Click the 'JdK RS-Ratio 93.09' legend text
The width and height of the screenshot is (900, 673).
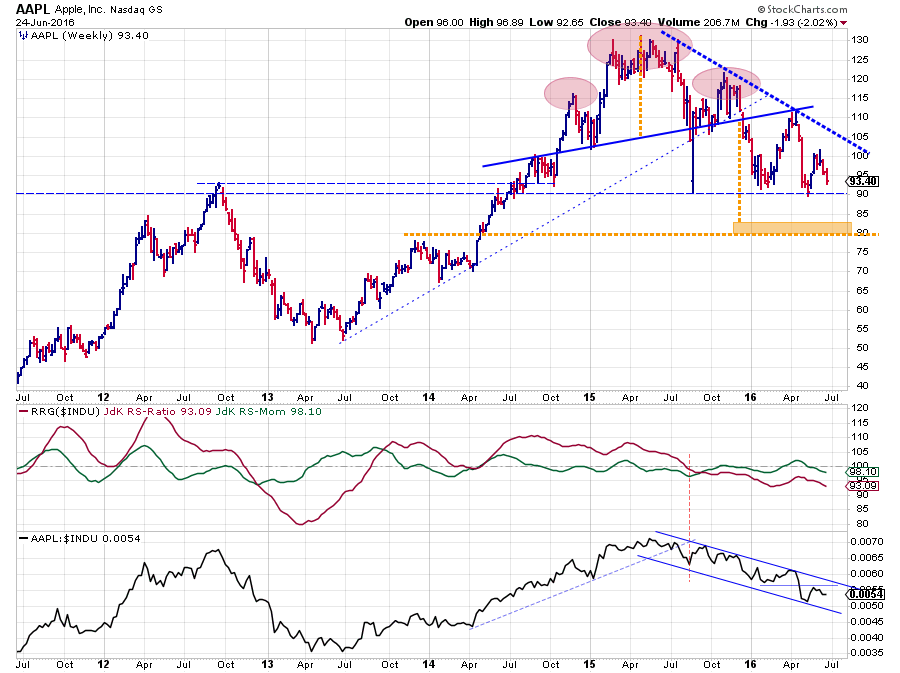click(157, 411)
